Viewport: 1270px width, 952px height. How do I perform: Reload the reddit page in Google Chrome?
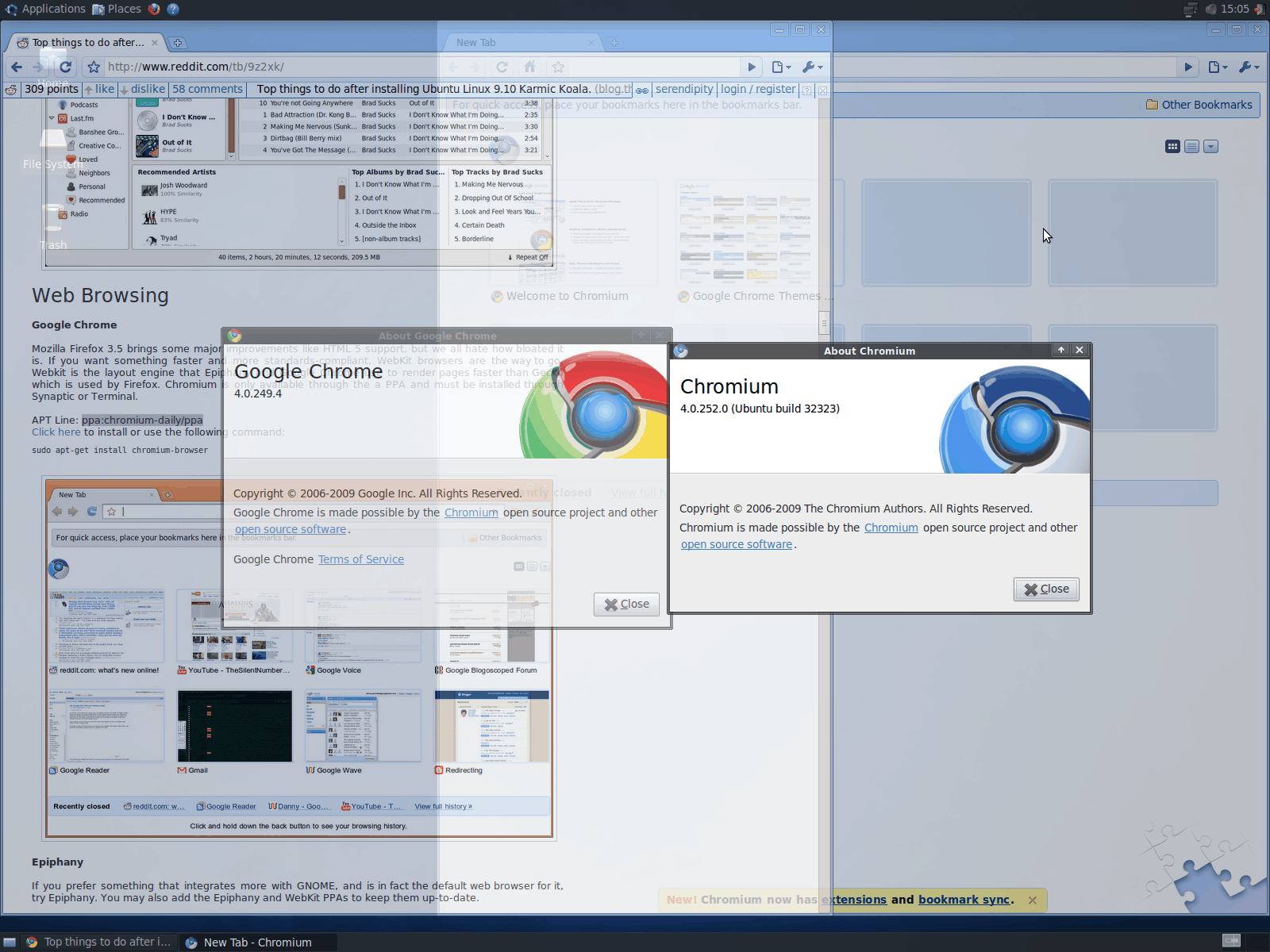click(66, 67)
